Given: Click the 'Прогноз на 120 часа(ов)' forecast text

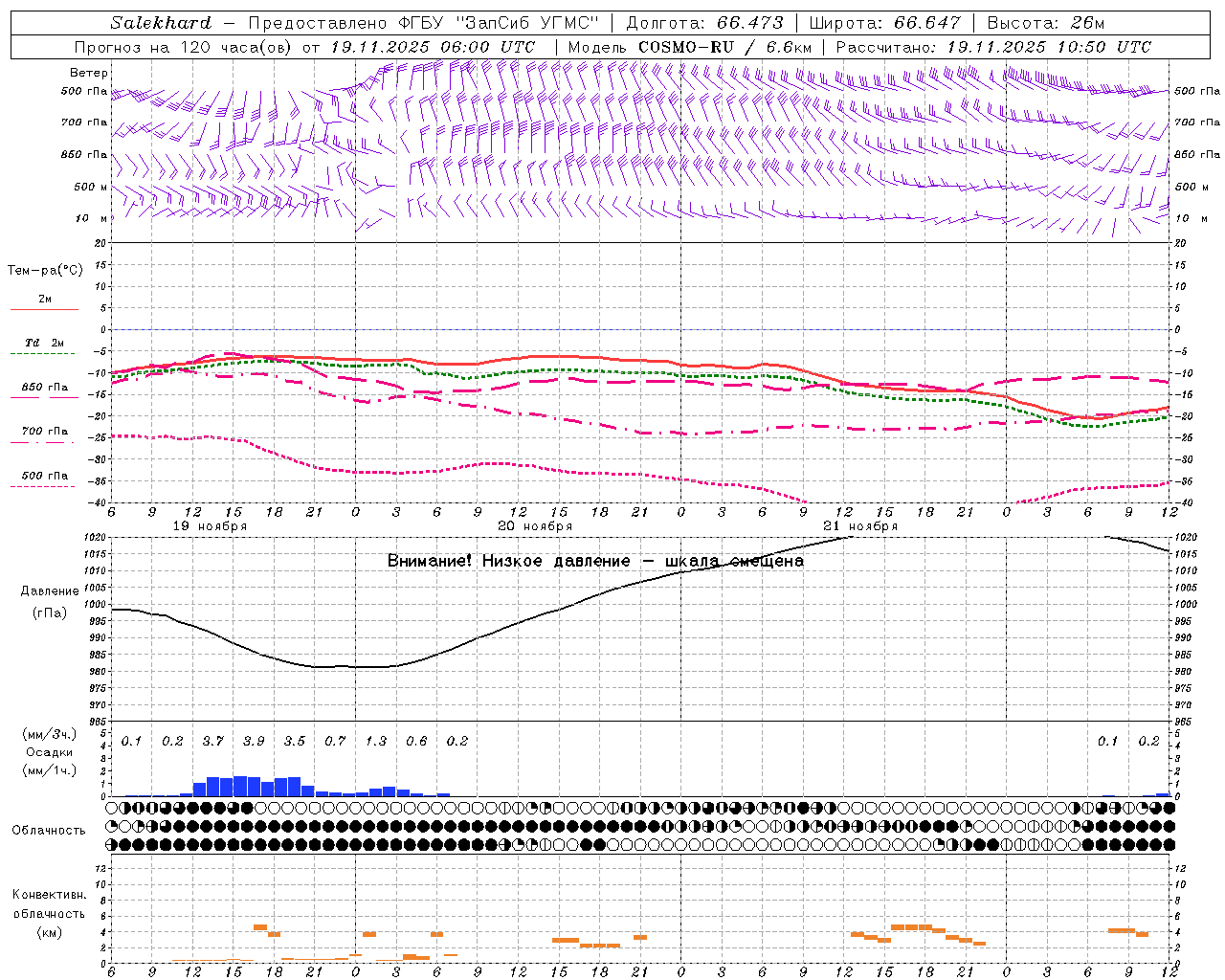Looking at the screenshot, I should click(184, 47).
